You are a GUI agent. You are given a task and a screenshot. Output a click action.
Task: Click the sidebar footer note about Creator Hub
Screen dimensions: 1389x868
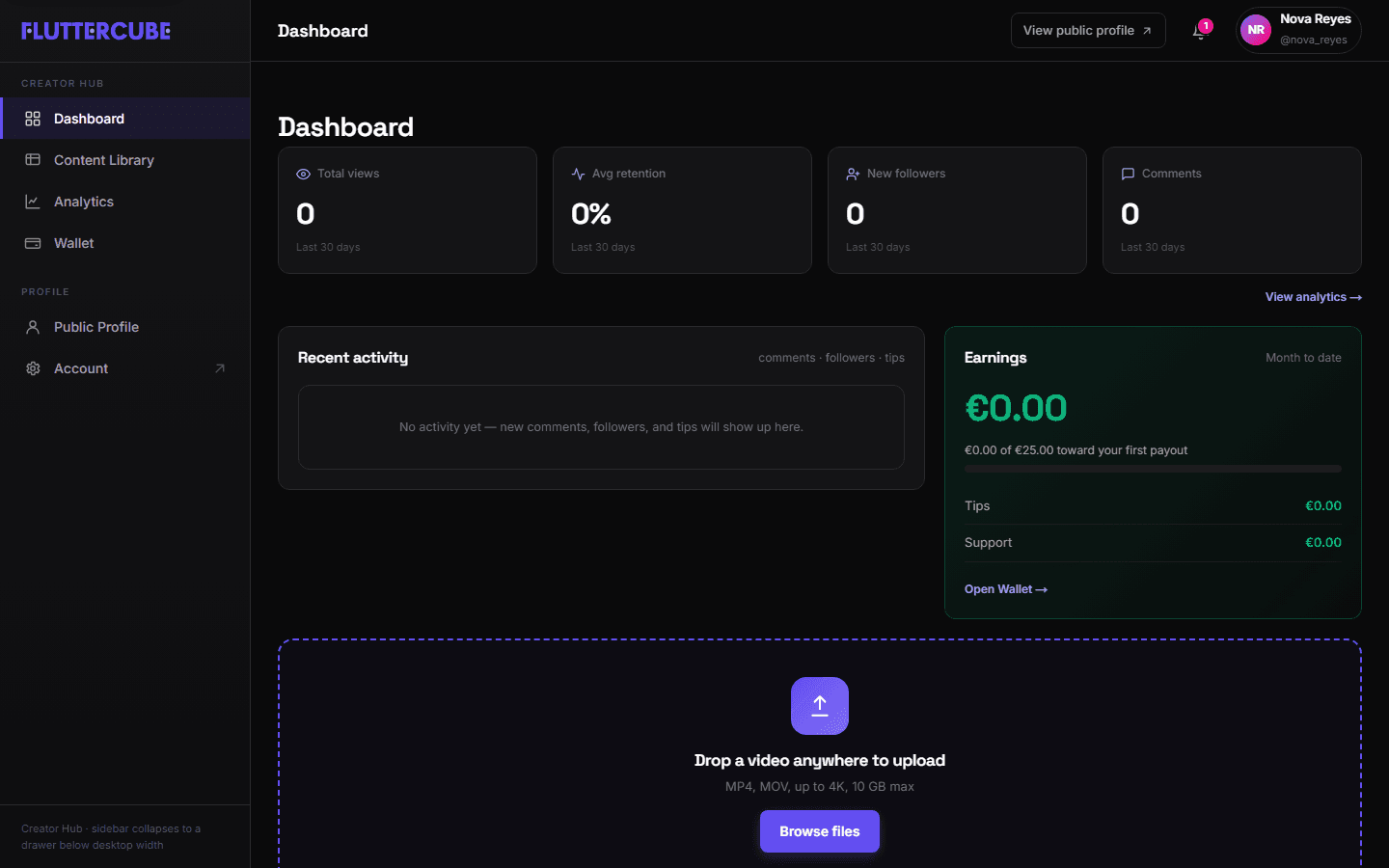[x=111, y=837]
